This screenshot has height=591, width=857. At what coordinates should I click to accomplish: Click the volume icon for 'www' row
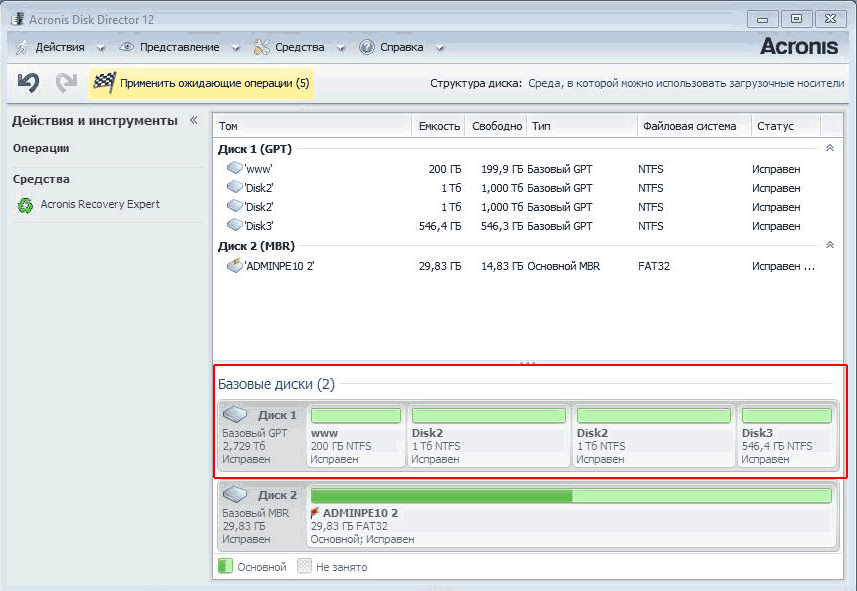coord(234,168)
